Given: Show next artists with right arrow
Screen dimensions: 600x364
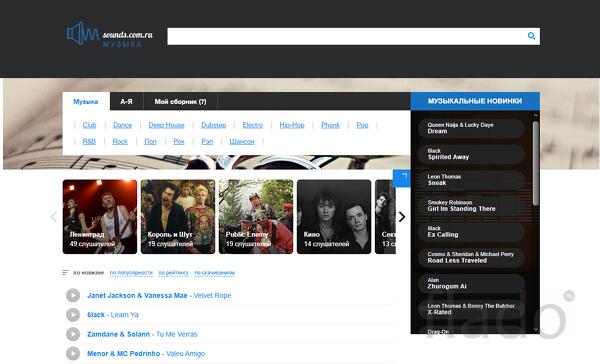Looking at the screenshot, I should tap(402, 217).
